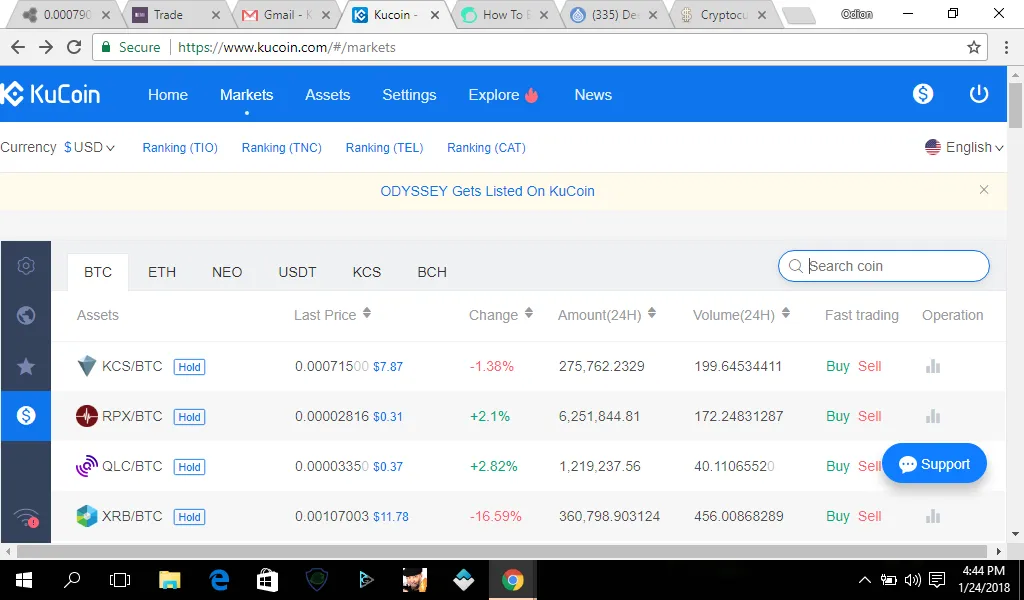
Task: Switch to the NEO market tab
Action: [x=227, y=272]
